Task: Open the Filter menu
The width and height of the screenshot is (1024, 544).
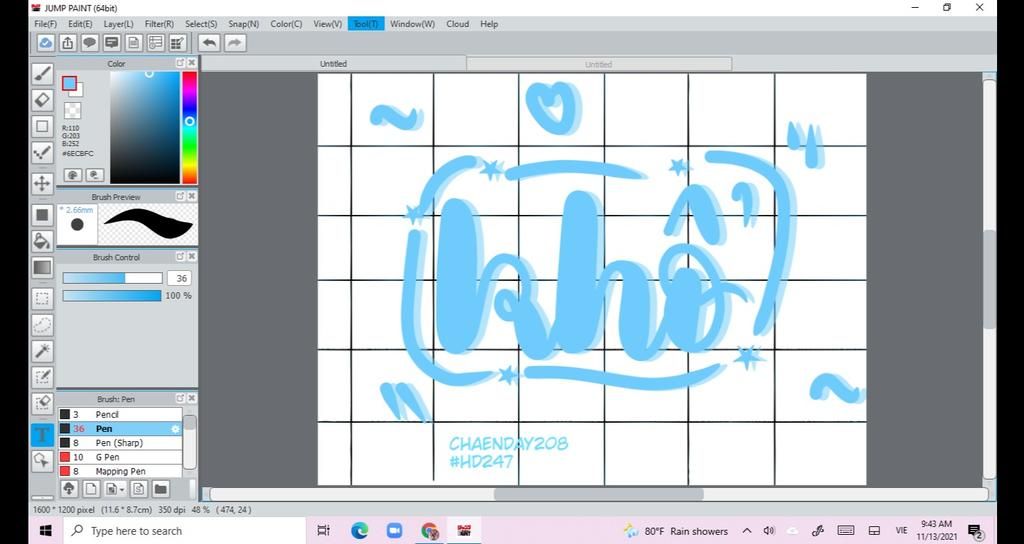Action: [159, 24]
